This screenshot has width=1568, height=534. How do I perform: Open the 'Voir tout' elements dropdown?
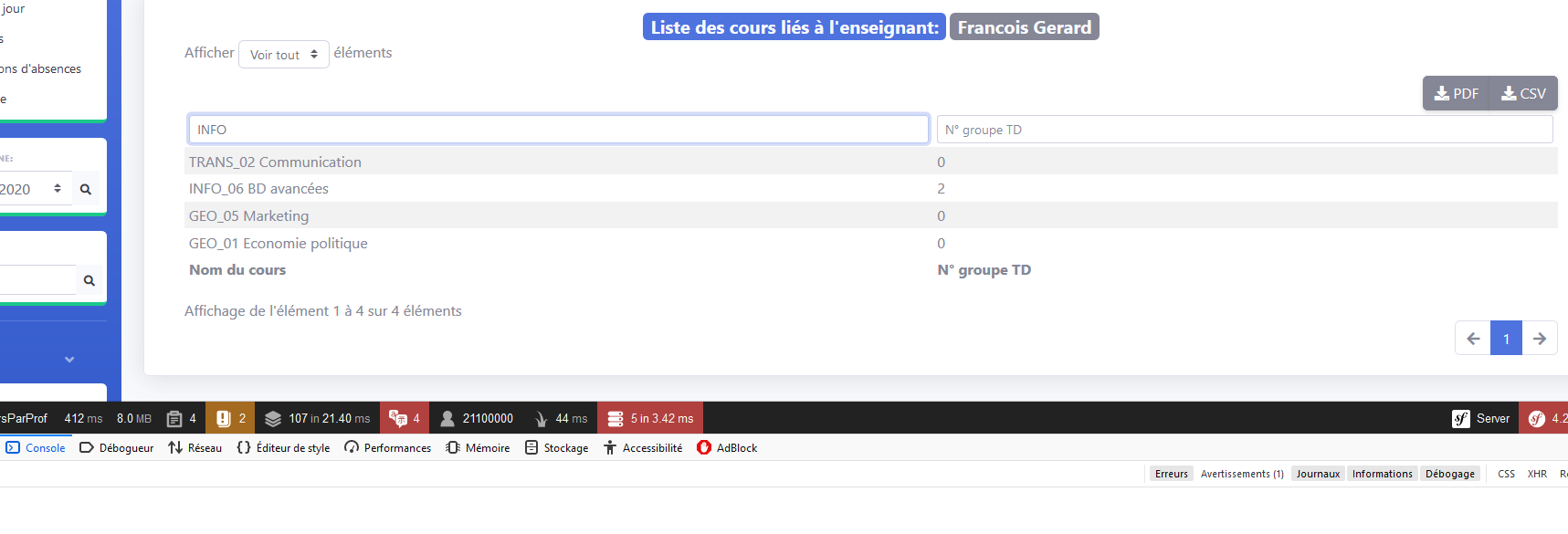click(x=284, y=54)
